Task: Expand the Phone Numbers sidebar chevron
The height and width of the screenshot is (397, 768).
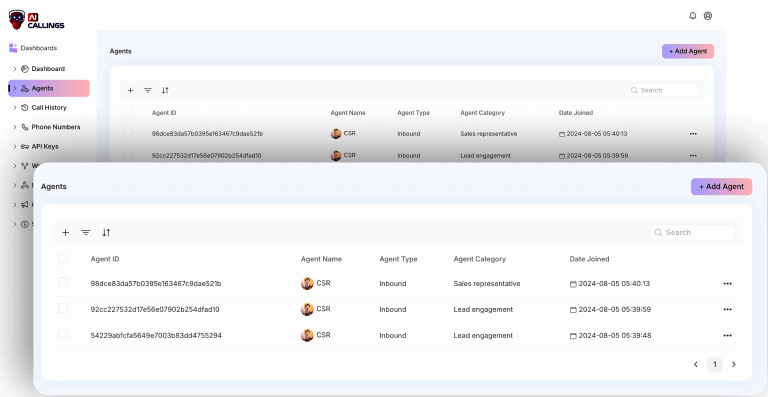Action: 15,127
